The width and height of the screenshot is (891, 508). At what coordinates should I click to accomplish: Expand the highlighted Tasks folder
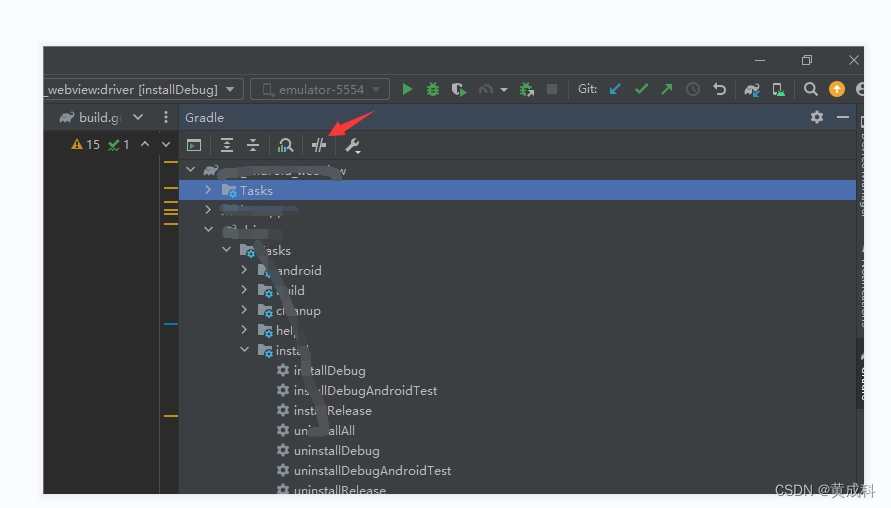click(x=208, y=190)
